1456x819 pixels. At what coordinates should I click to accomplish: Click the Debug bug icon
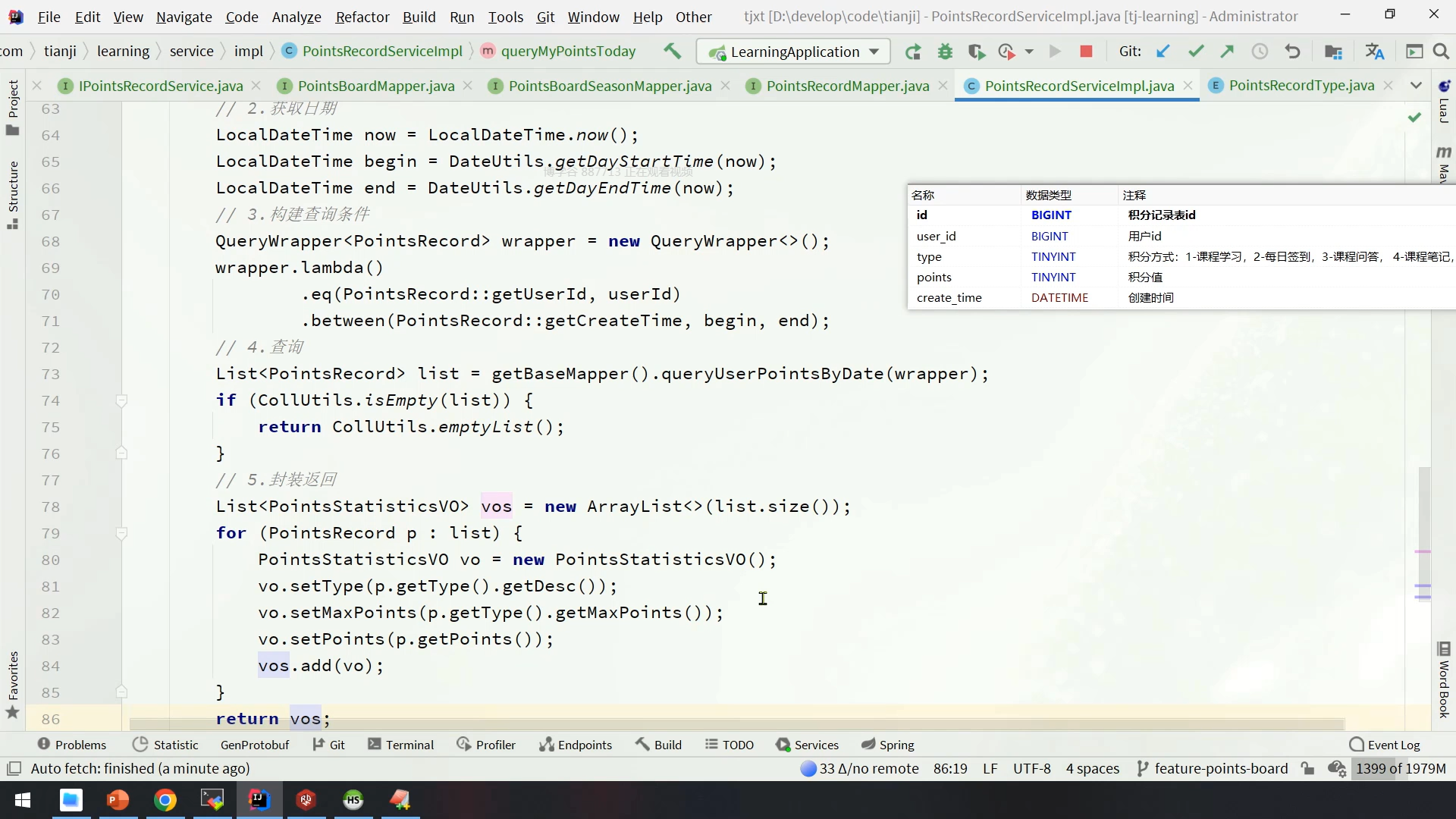tap(945, 52)
